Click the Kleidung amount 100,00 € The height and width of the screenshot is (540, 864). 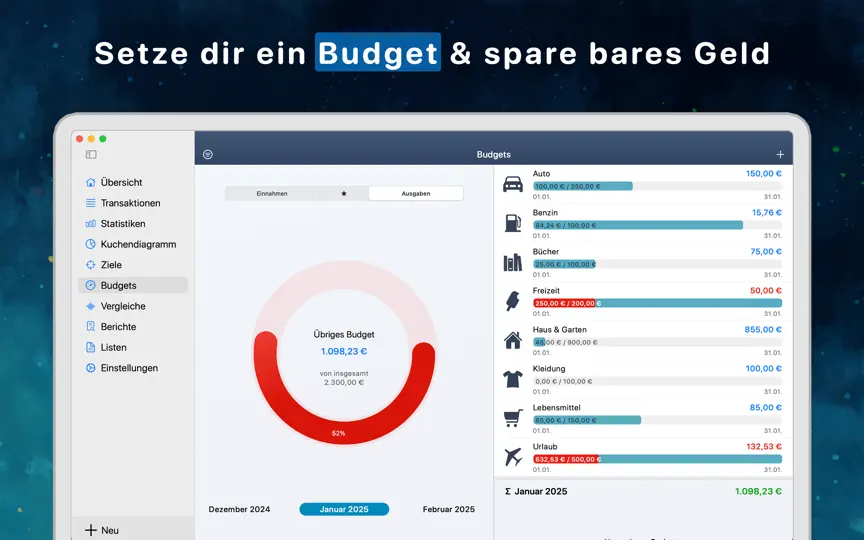click(764, 369)
